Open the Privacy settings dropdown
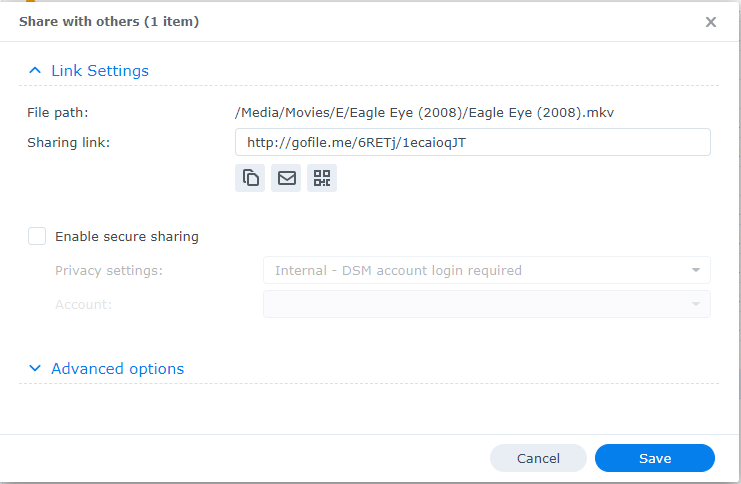Screen dimensions: 741x484 pyautogui.click(x=486, y=270)
